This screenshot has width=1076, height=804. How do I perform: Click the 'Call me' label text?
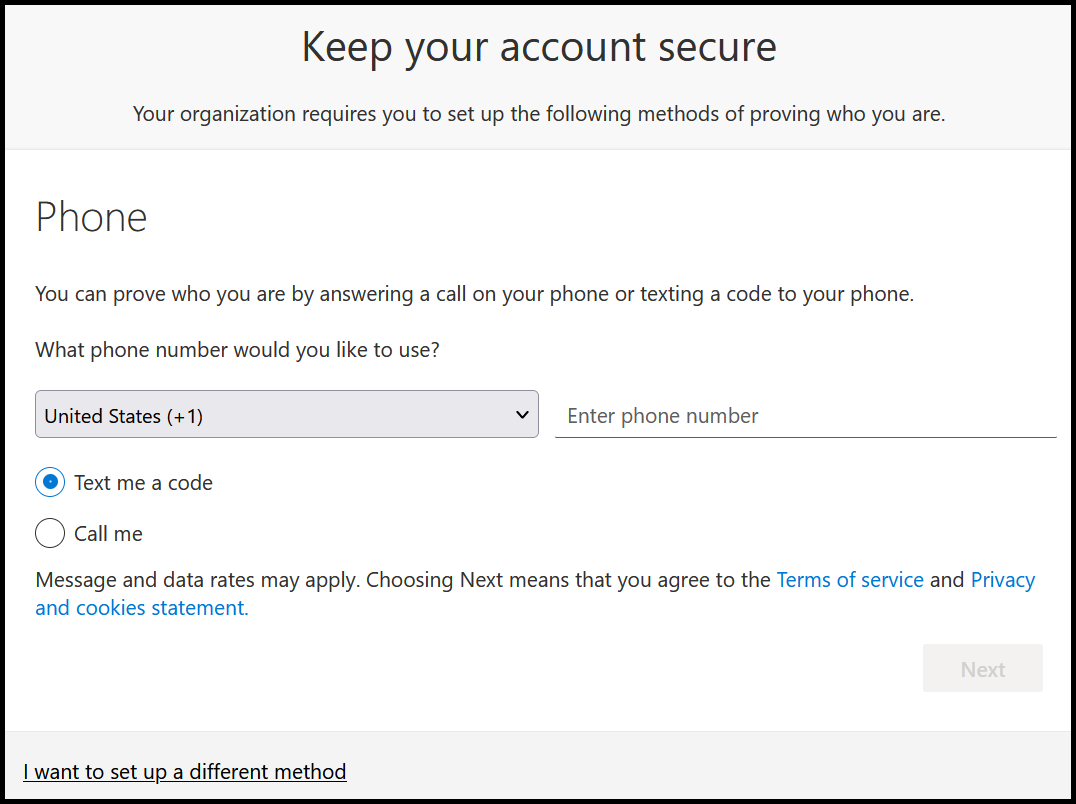tap(108, 534)
